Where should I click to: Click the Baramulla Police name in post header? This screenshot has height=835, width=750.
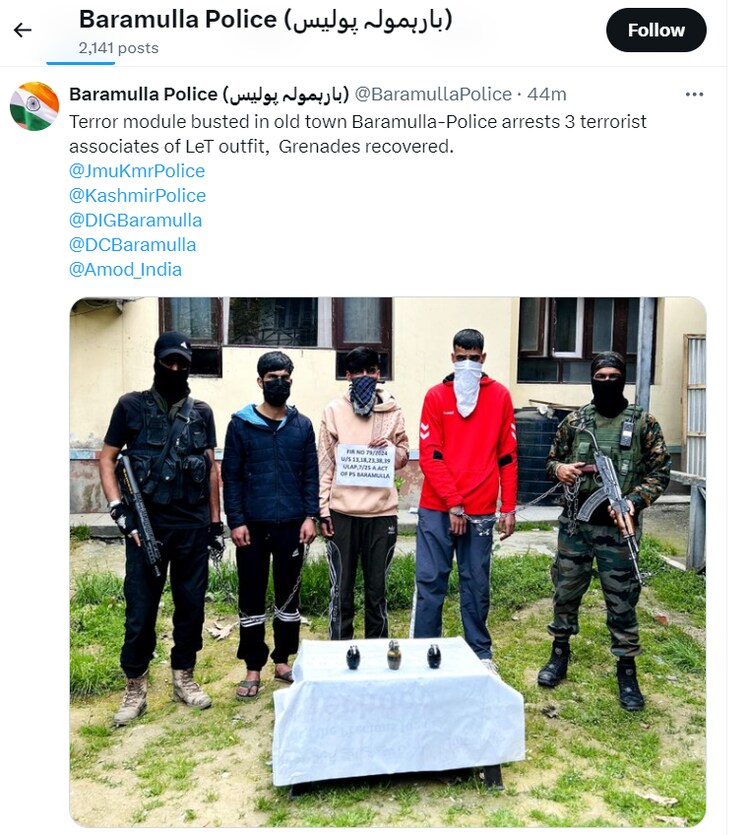[x=209, y=94]
